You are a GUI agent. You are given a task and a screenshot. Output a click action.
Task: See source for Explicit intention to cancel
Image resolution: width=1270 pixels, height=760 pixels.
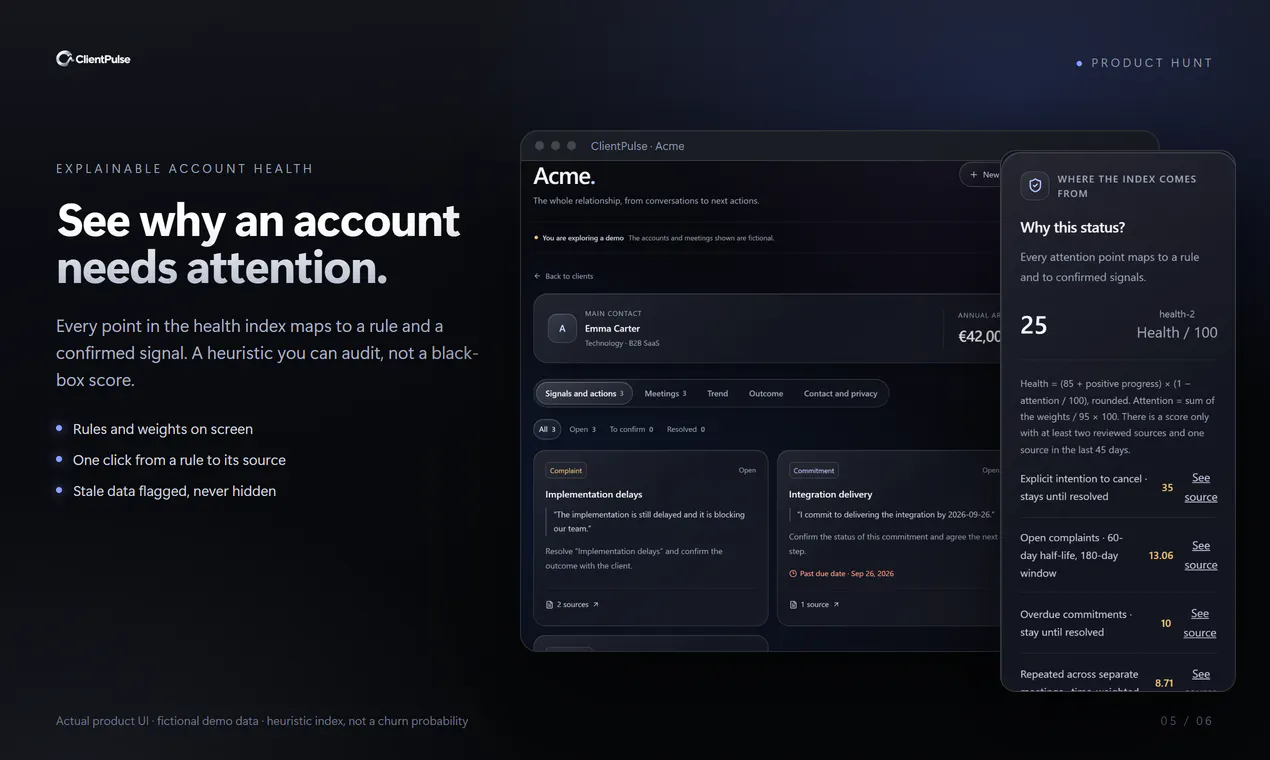pyautogui.click(x=1201, y=488)
